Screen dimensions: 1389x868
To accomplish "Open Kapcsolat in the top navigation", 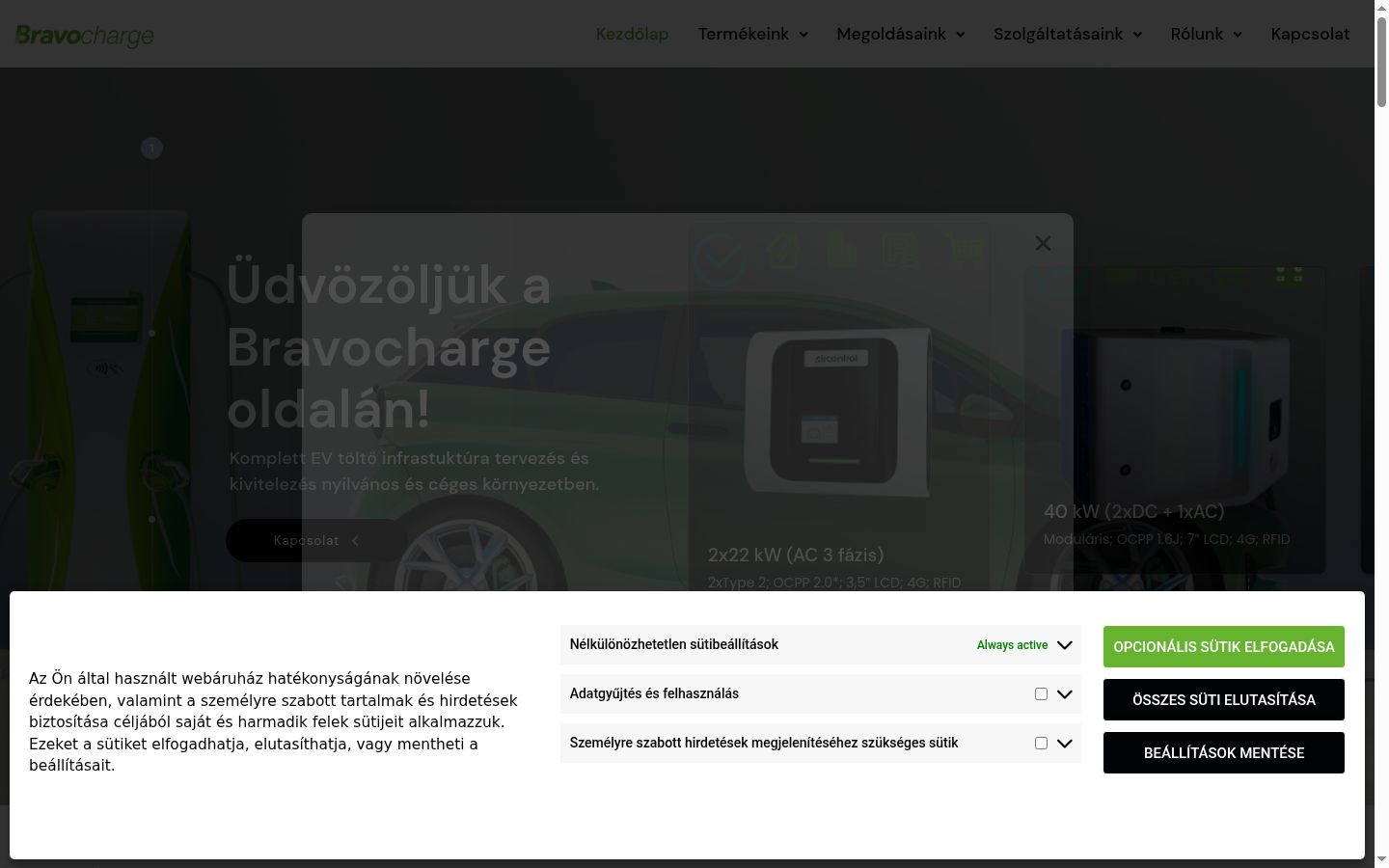I will (1310, 34).
